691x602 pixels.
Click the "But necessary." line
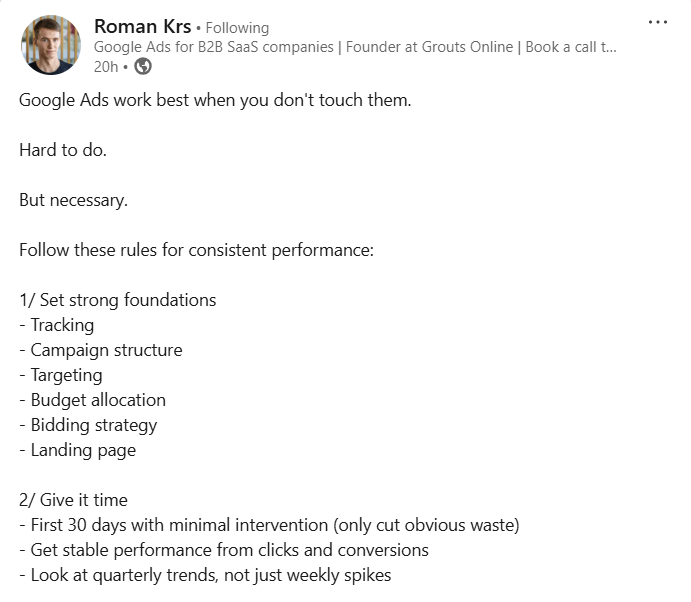click(x=73, y=200)
